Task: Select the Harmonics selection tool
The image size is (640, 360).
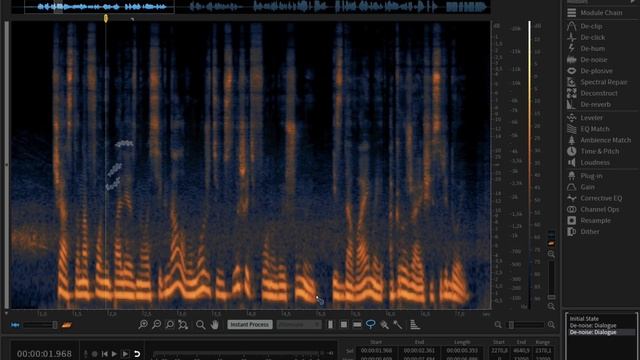Action: (x=414, y=324)
